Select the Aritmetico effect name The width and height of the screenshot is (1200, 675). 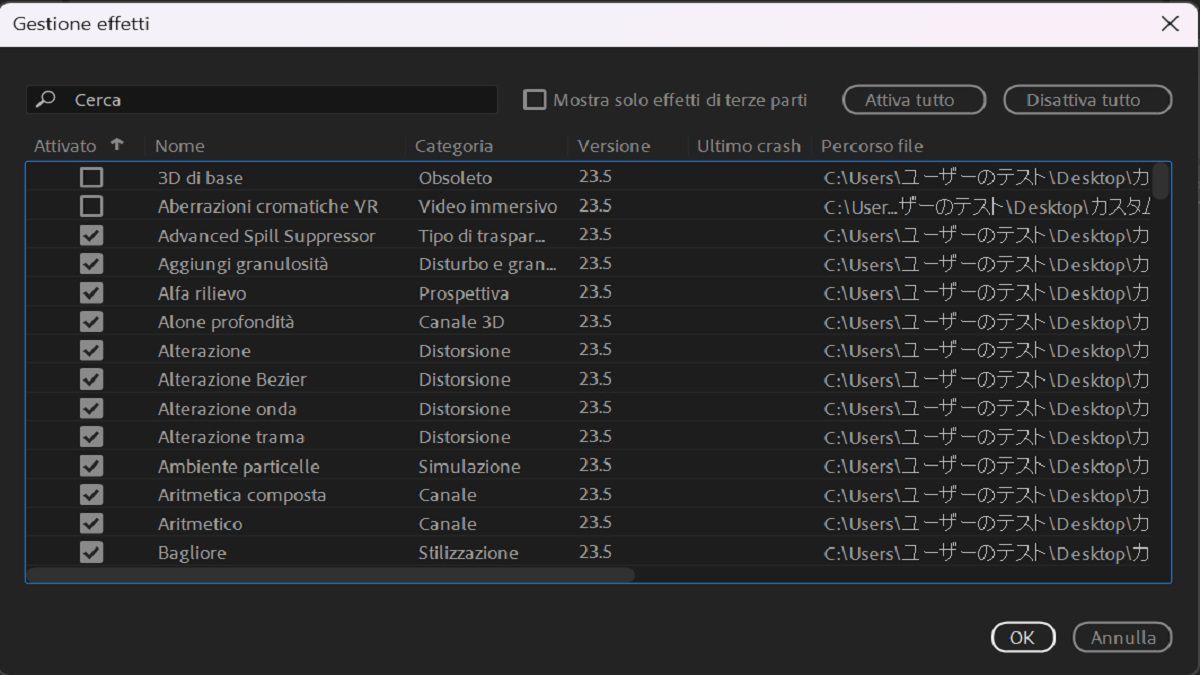click(200, 523)
